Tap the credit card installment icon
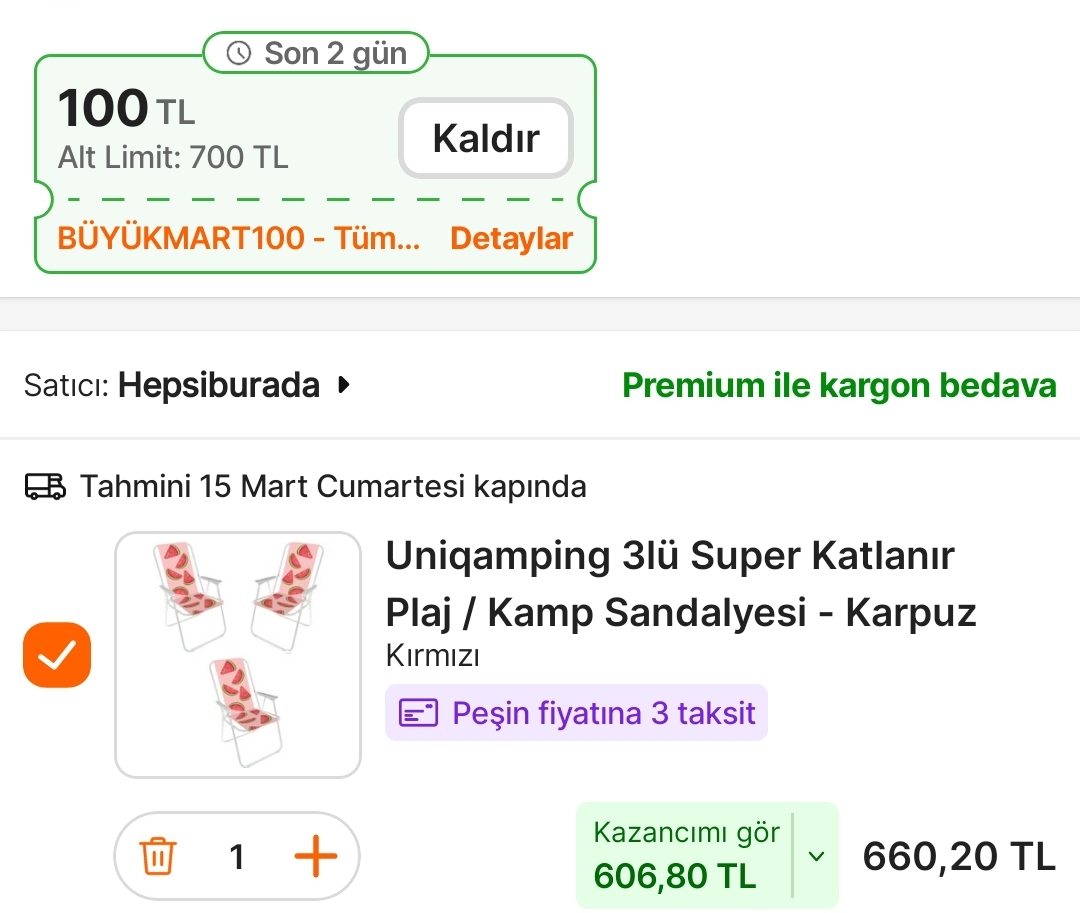 (x=418, y=713)
